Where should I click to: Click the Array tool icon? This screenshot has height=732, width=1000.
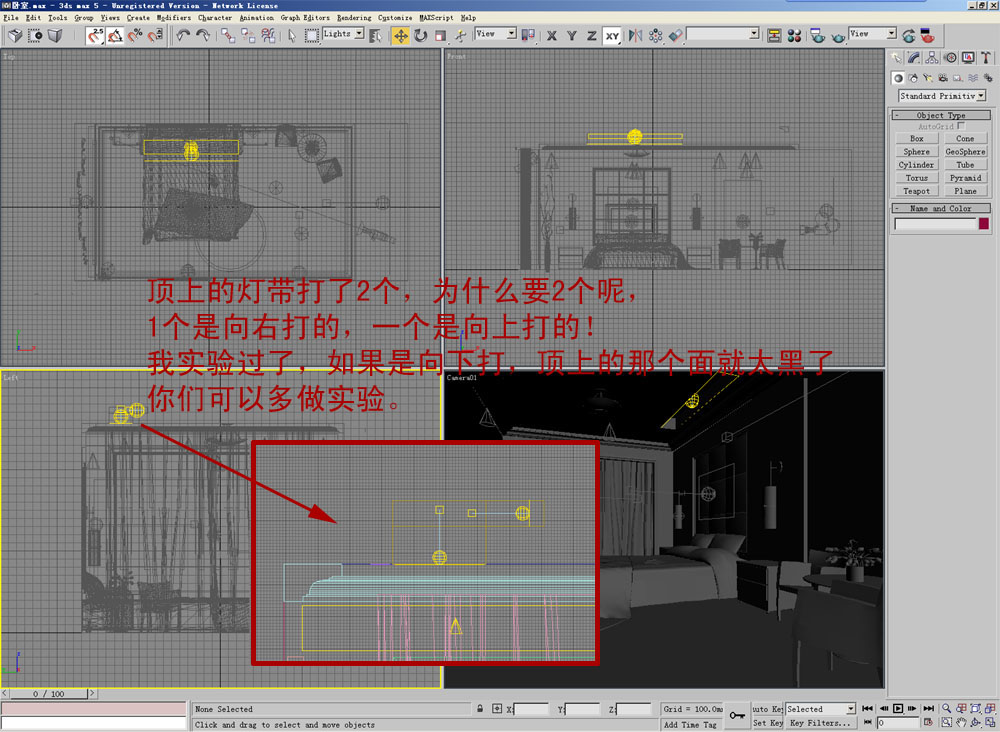[x=656, y=36]
